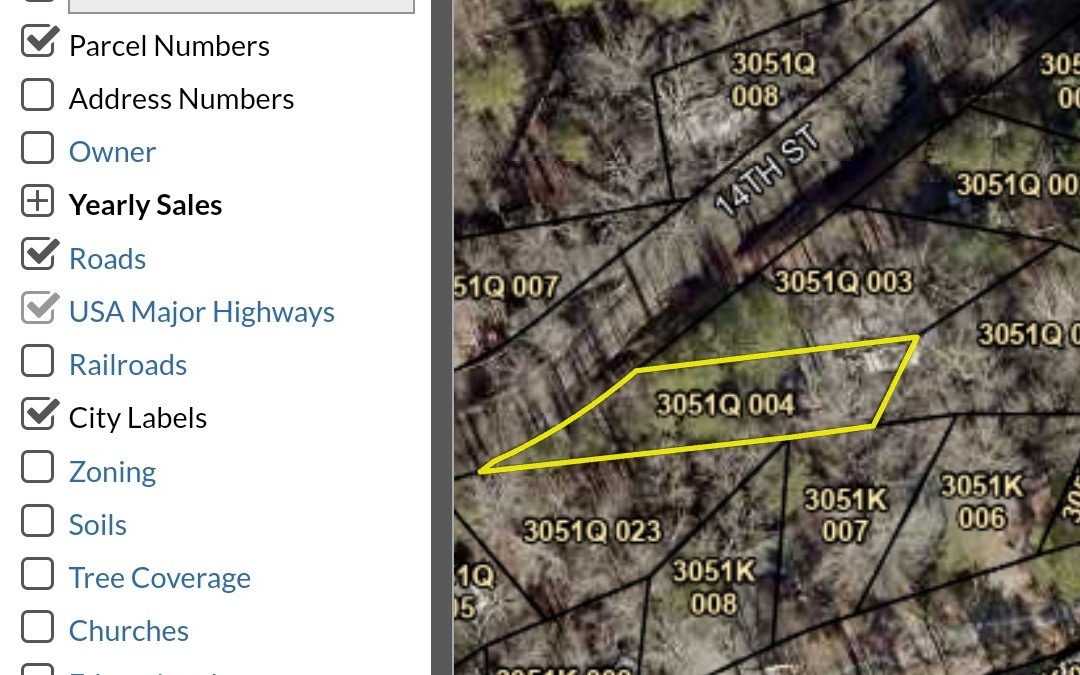Uncheck the Parcel Numbers checkbox

click(38, 43)
